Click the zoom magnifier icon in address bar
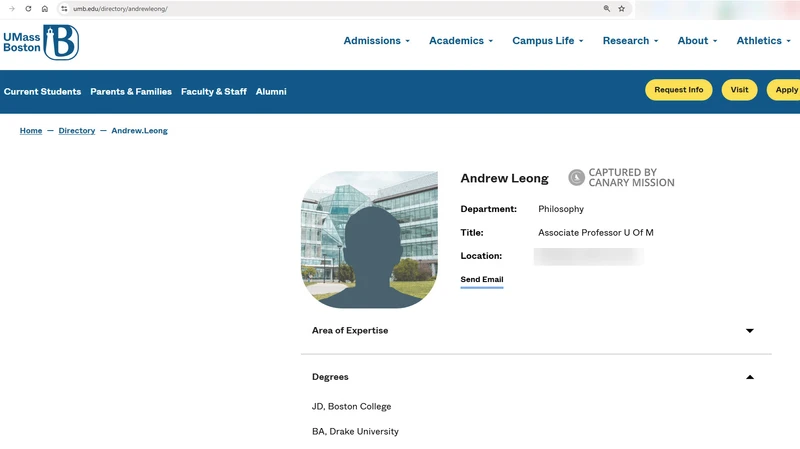Screen dimensions: 800x449 click(x=607, y=9)
